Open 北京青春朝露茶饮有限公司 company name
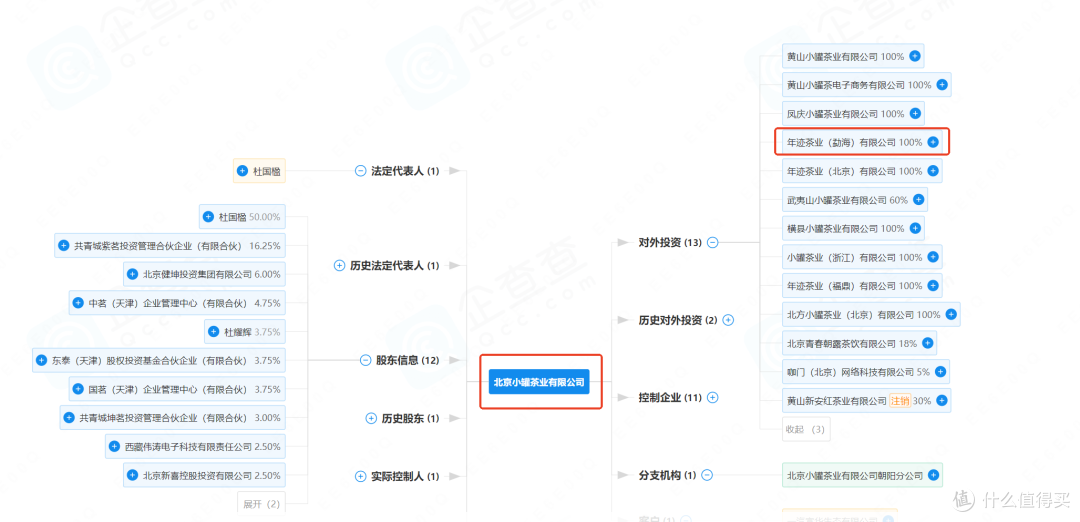This screenshot has width=1080, height=522. point(842,343)
